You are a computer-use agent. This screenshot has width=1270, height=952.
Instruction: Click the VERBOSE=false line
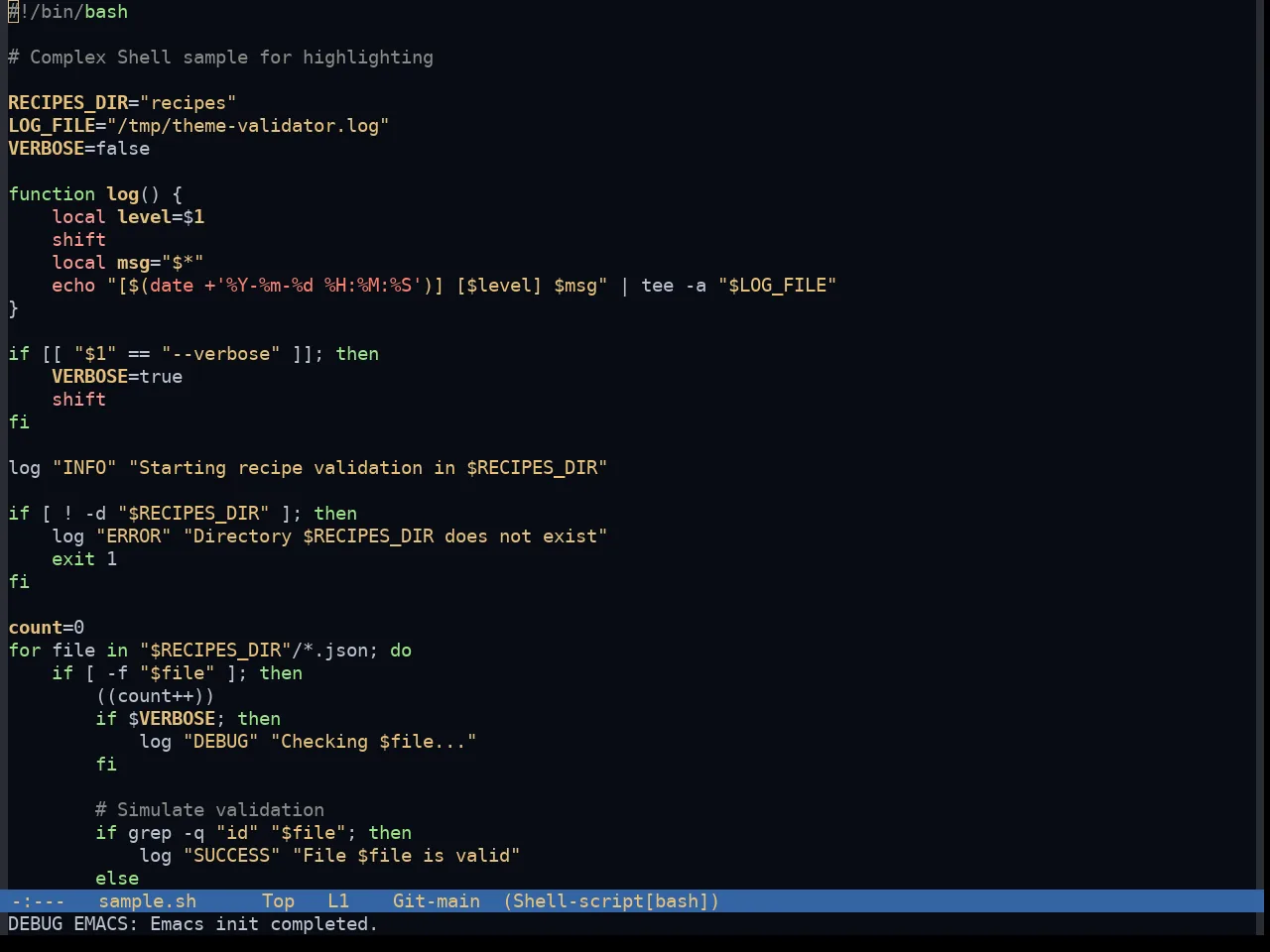point(79,149)
